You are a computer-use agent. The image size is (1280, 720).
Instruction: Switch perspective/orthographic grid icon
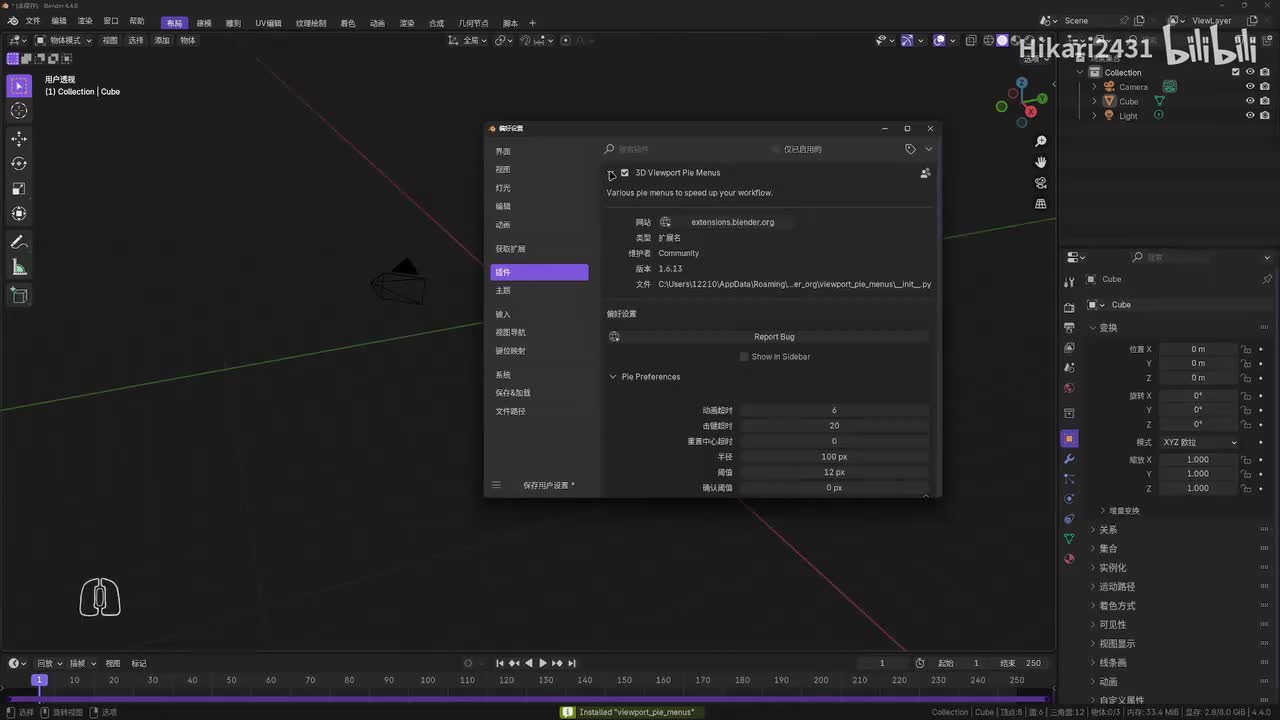(x=1041, y=204)
